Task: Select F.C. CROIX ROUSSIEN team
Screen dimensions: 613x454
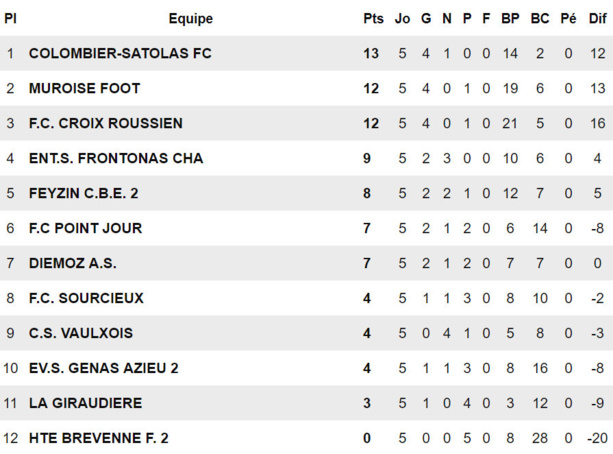Action: pyautogui.click(x=105, y=123)
